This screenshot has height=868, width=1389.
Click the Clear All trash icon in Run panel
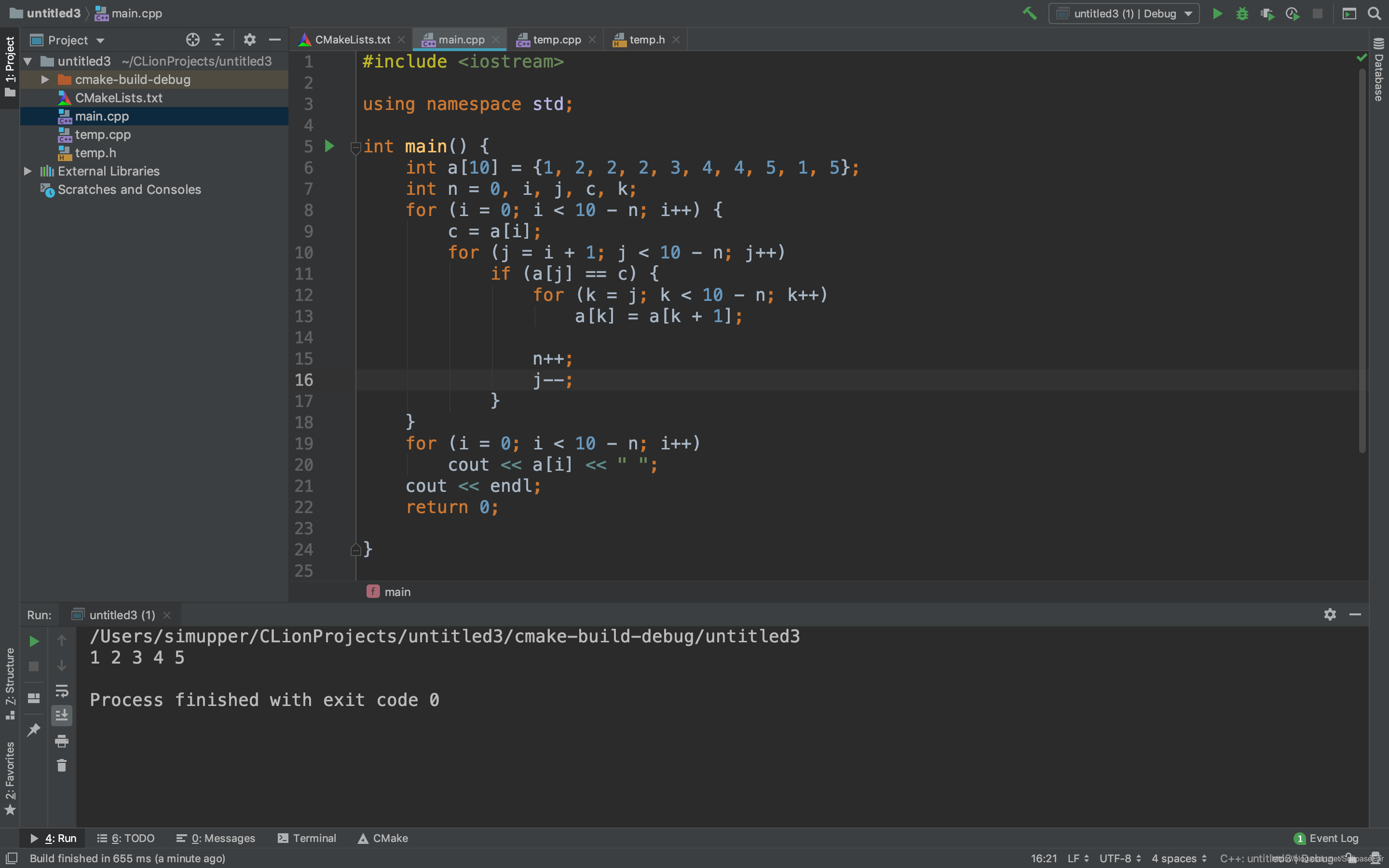pyautogui.click(x=61, y=765)
